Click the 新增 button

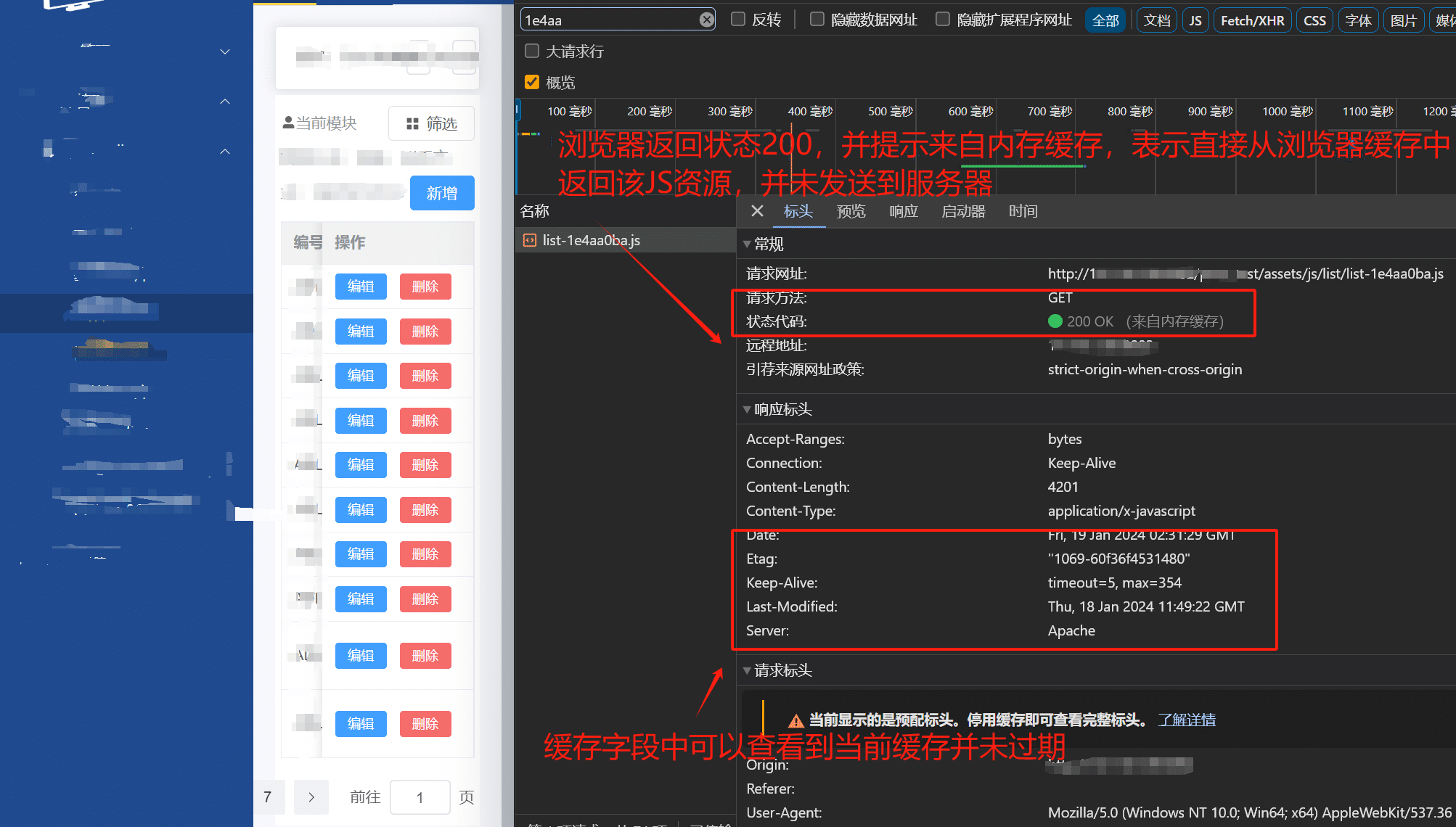coord(442,193)
